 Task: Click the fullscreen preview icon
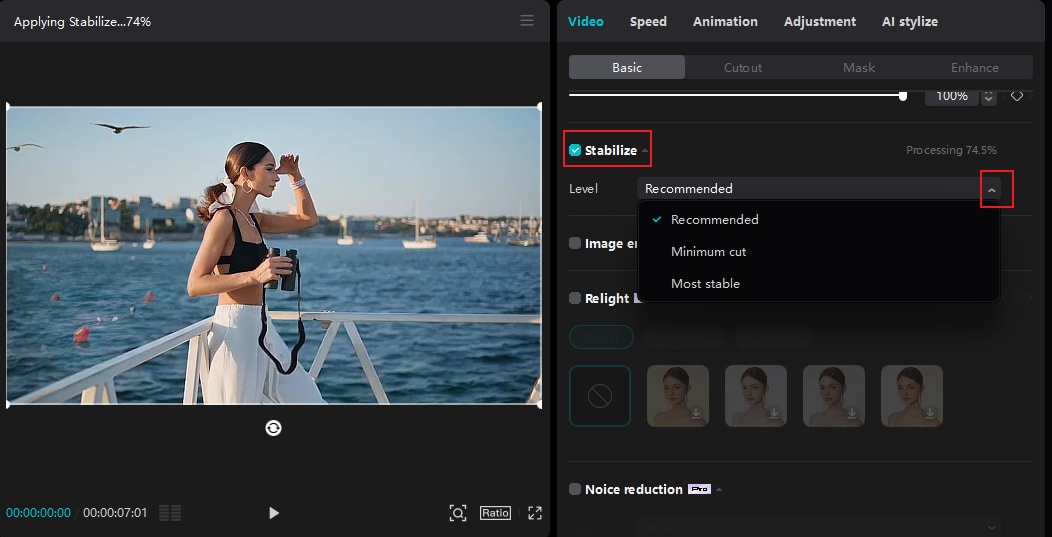click(x=535, y=513)
